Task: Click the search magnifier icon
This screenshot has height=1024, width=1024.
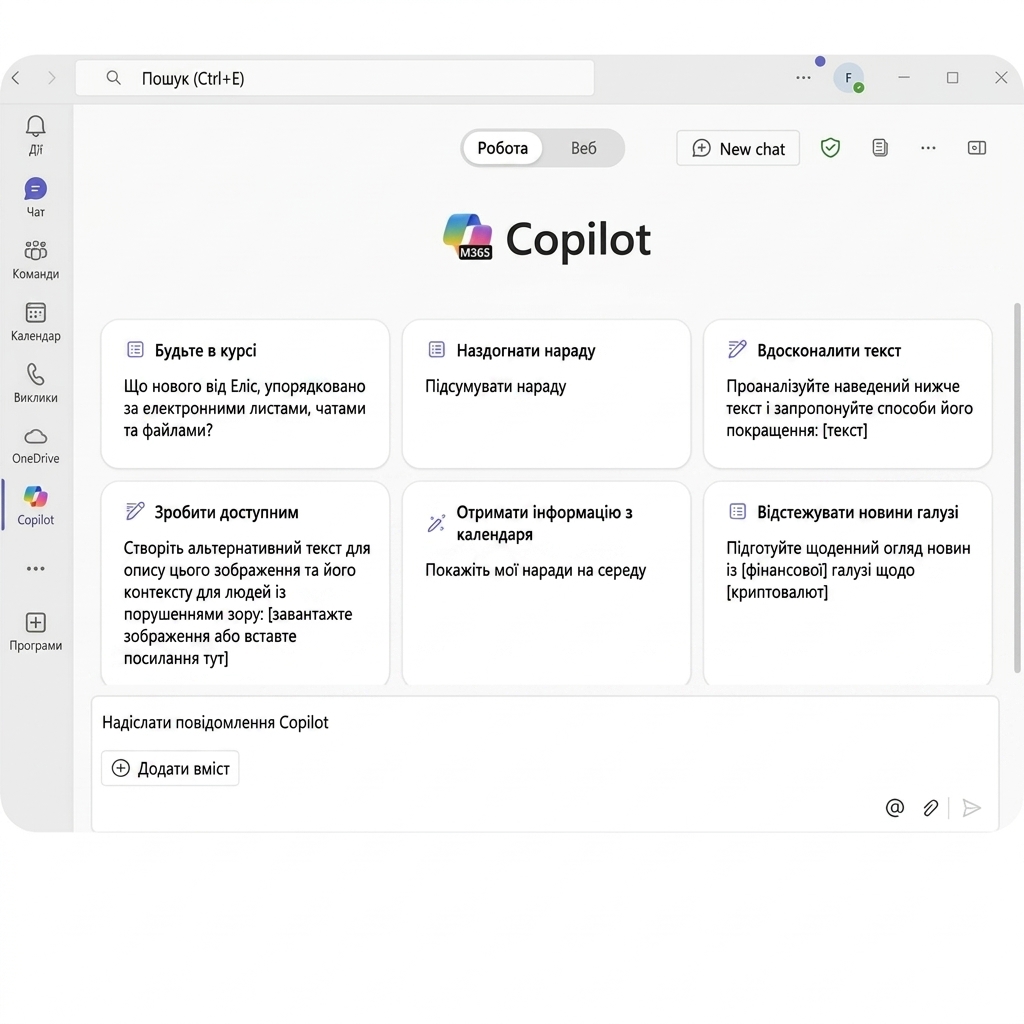Action: 114,78
